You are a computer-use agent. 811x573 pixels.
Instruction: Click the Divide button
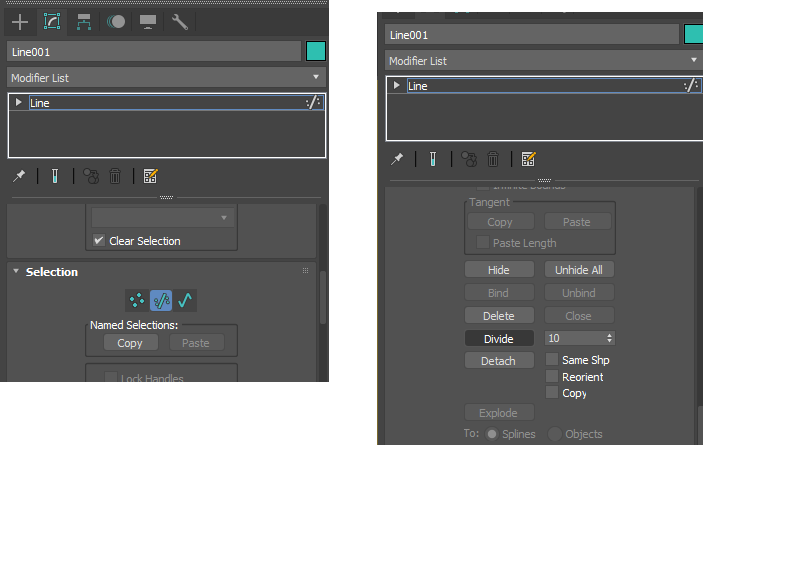pyautogui.click(x=499, y=338)
